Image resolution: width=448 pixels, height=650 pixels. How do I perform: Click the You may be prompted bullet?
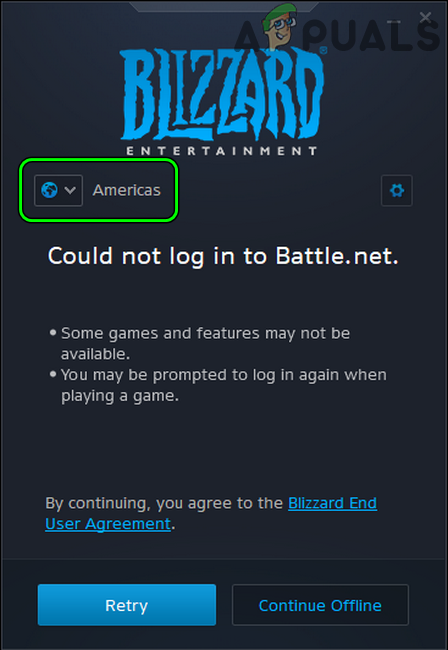218,385
